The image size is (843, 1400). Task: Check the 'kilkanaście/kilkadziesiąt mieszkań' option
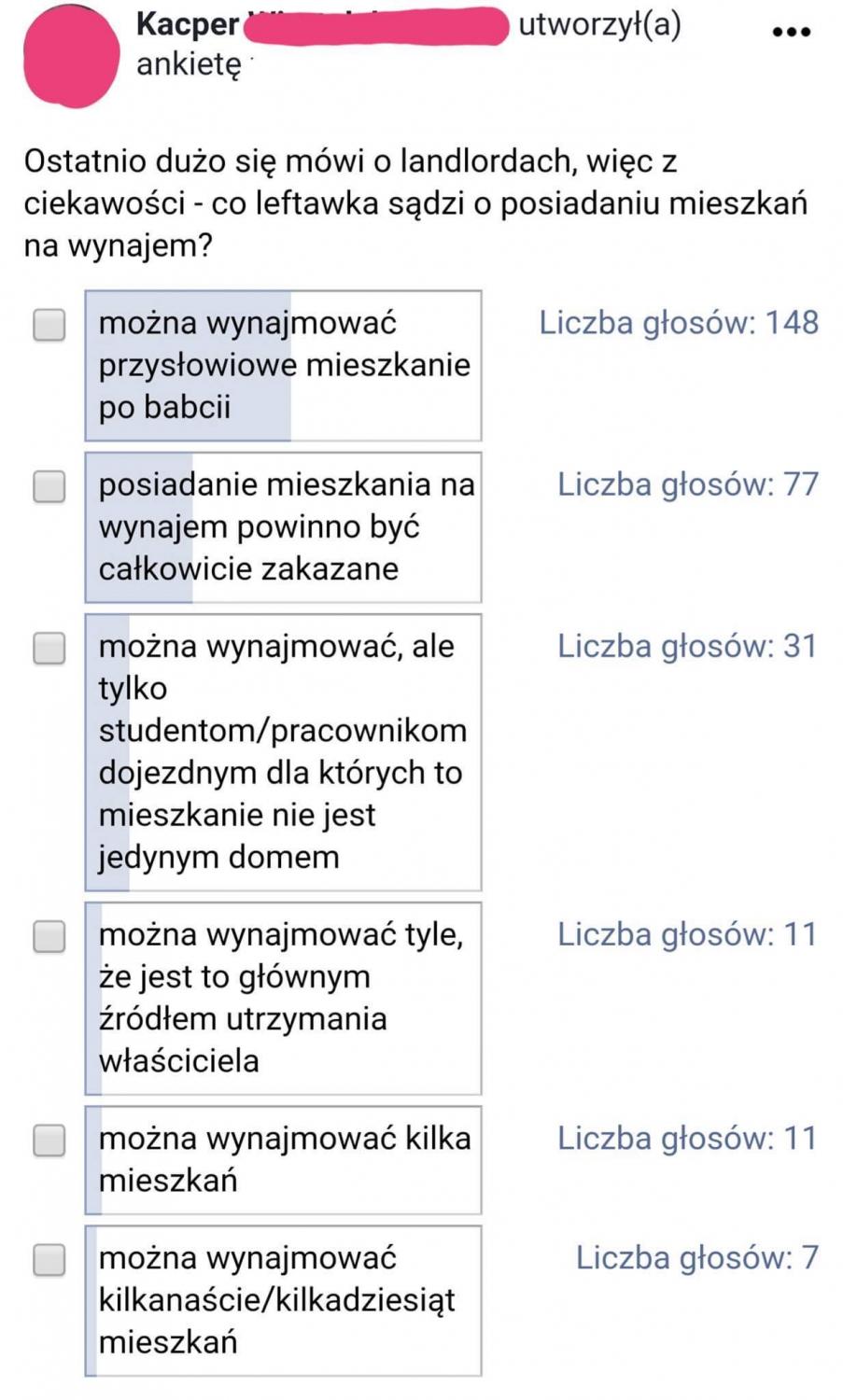point(49,1260)
